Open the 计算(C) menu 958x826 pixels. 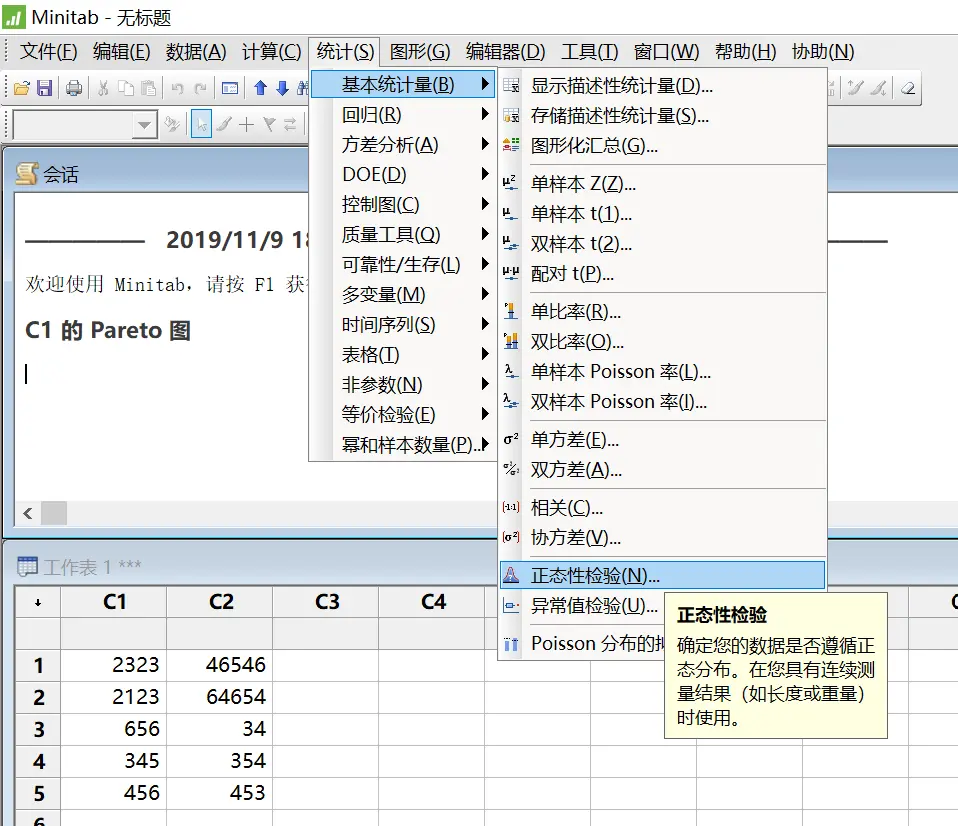pyautogui.click(x=271, y=51)
